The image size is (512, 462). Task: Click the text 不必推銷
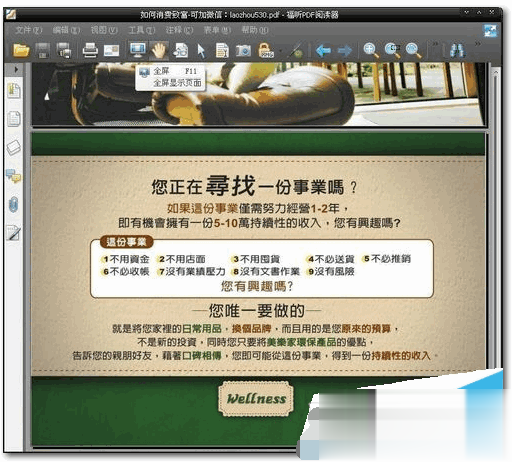coord(391,259)
